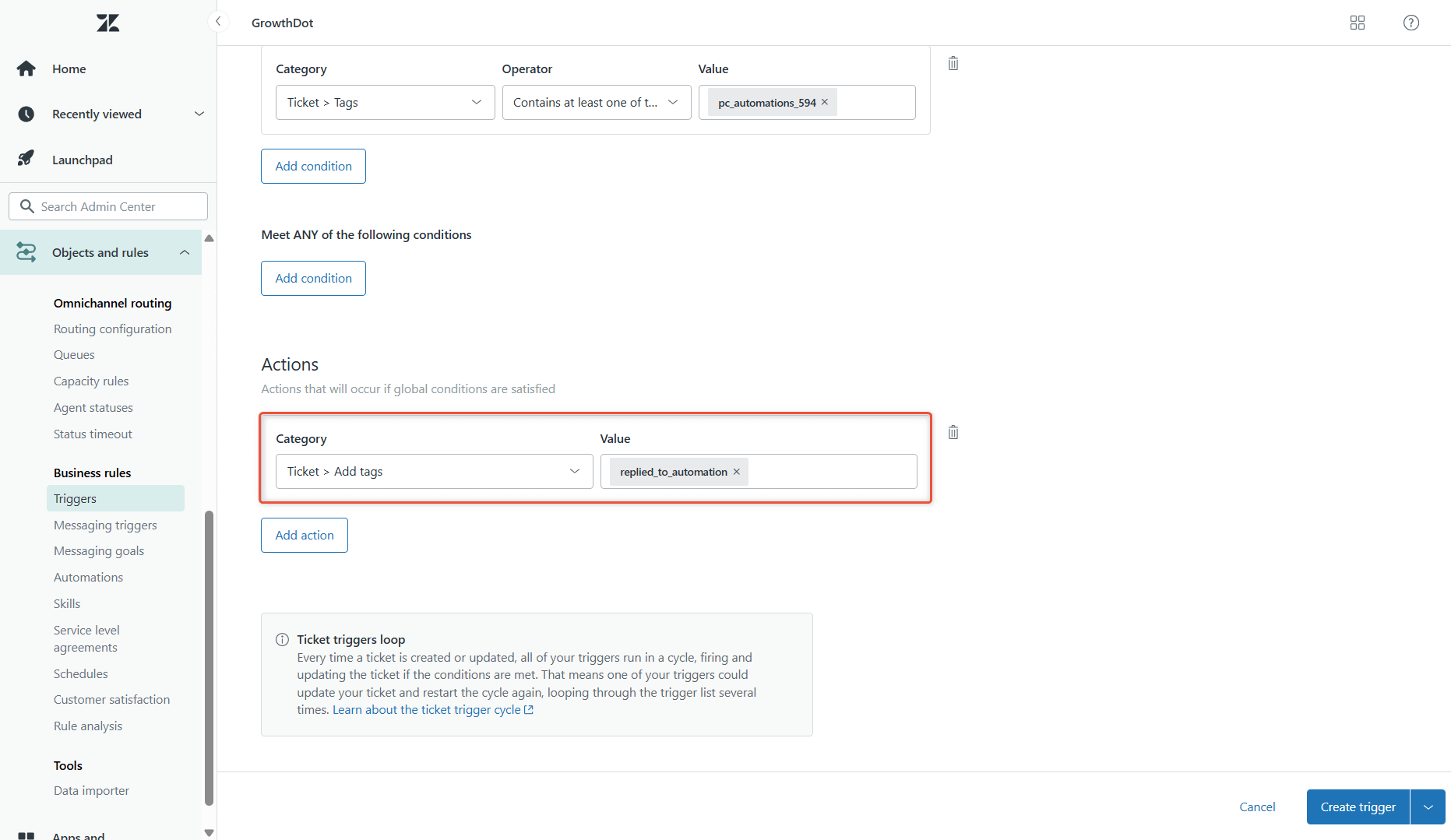
Task: Collapse the Recently viewed section
Action: (x=199, y=114)
